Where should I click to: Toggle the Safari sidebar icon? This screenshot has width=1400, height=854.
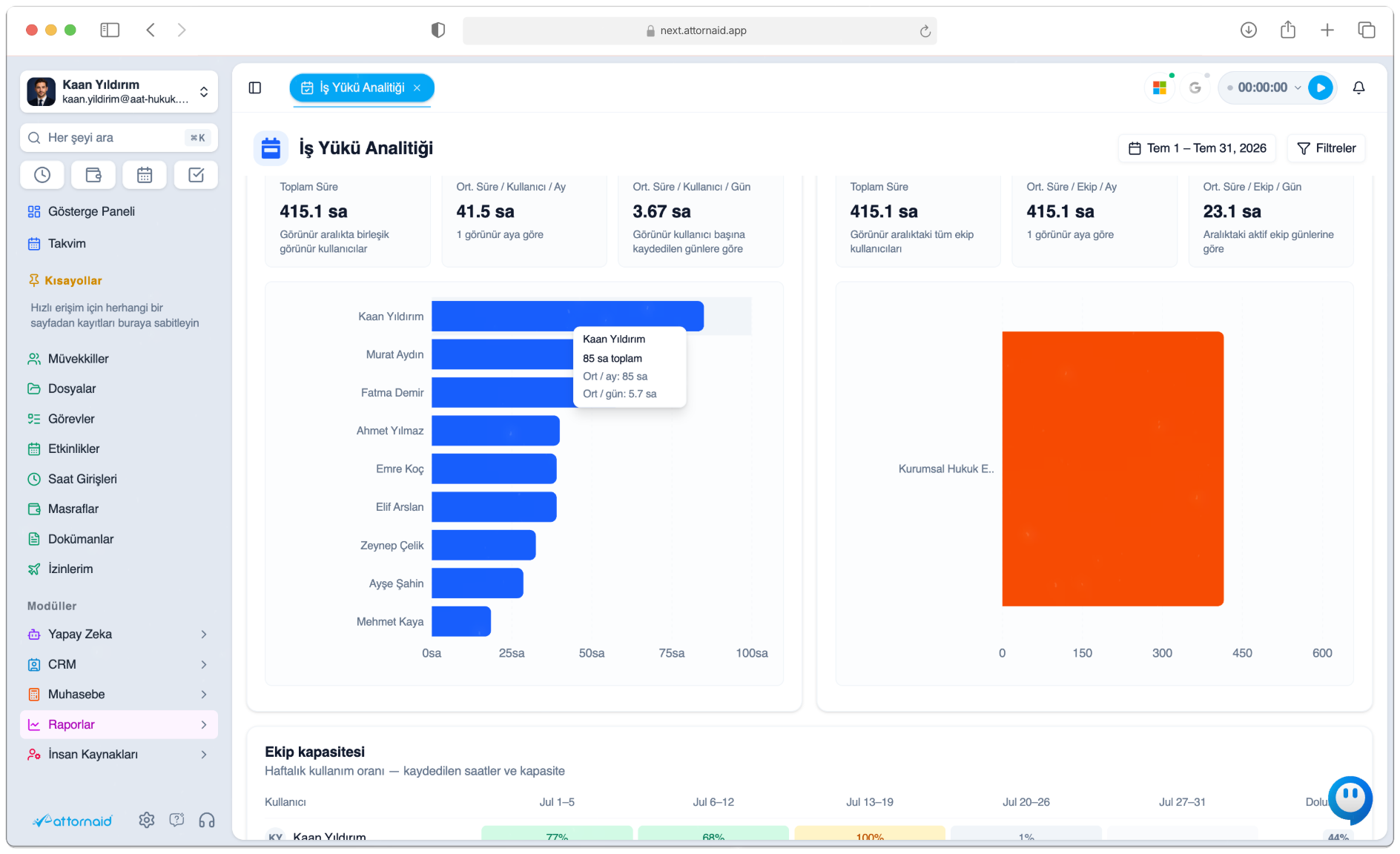click(x=110, y=30)
